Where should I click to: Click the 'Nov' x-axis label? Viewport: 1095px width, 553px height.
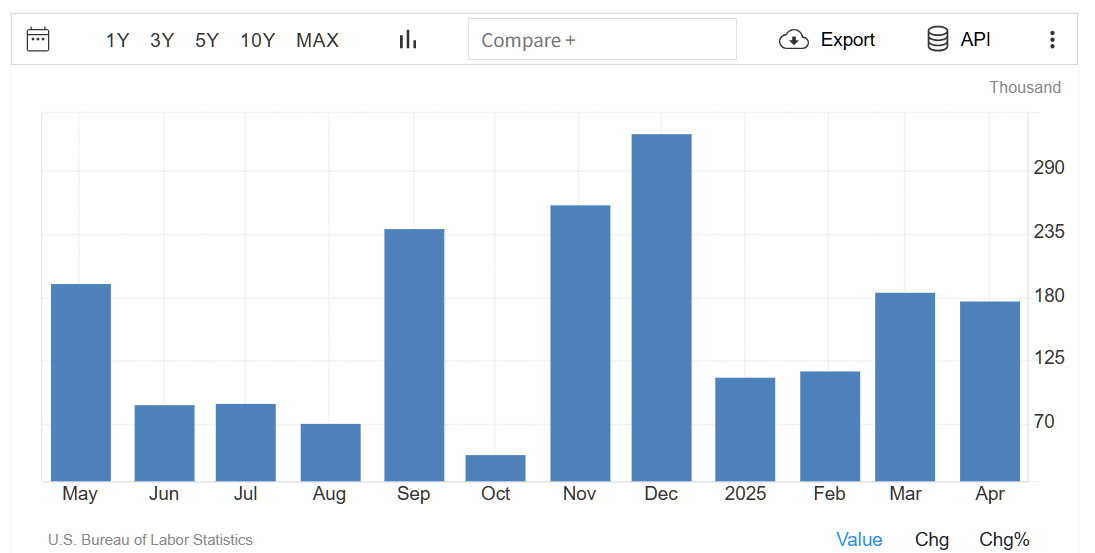[x=580, y=494]
